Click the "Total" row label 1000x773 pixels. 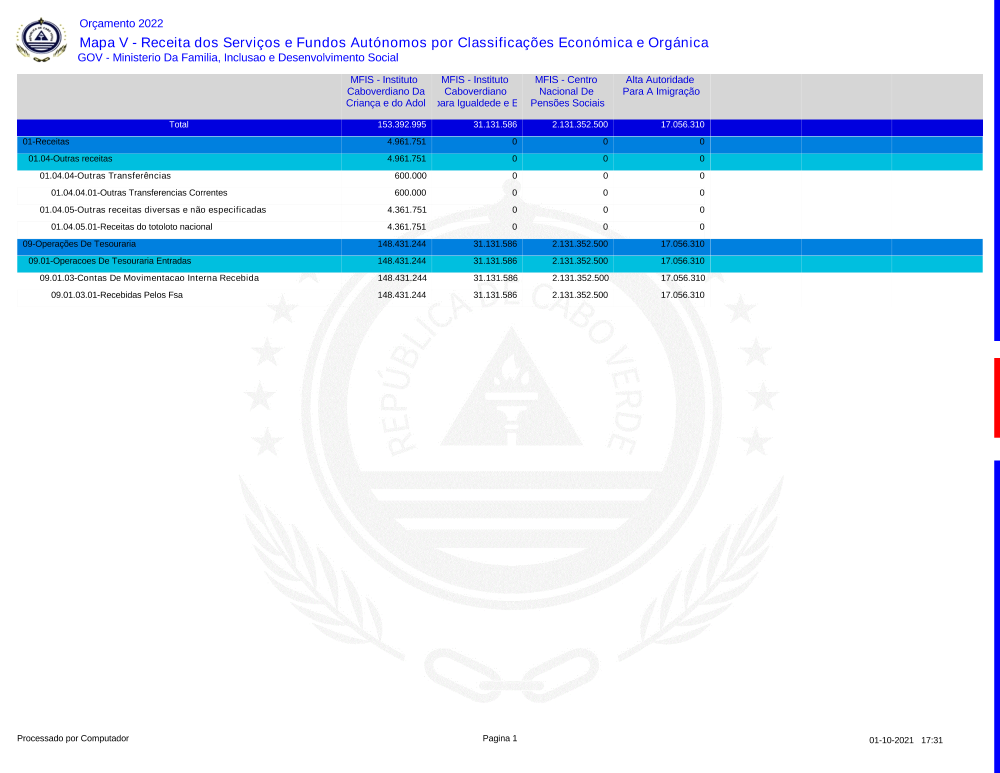pos(179,125)
